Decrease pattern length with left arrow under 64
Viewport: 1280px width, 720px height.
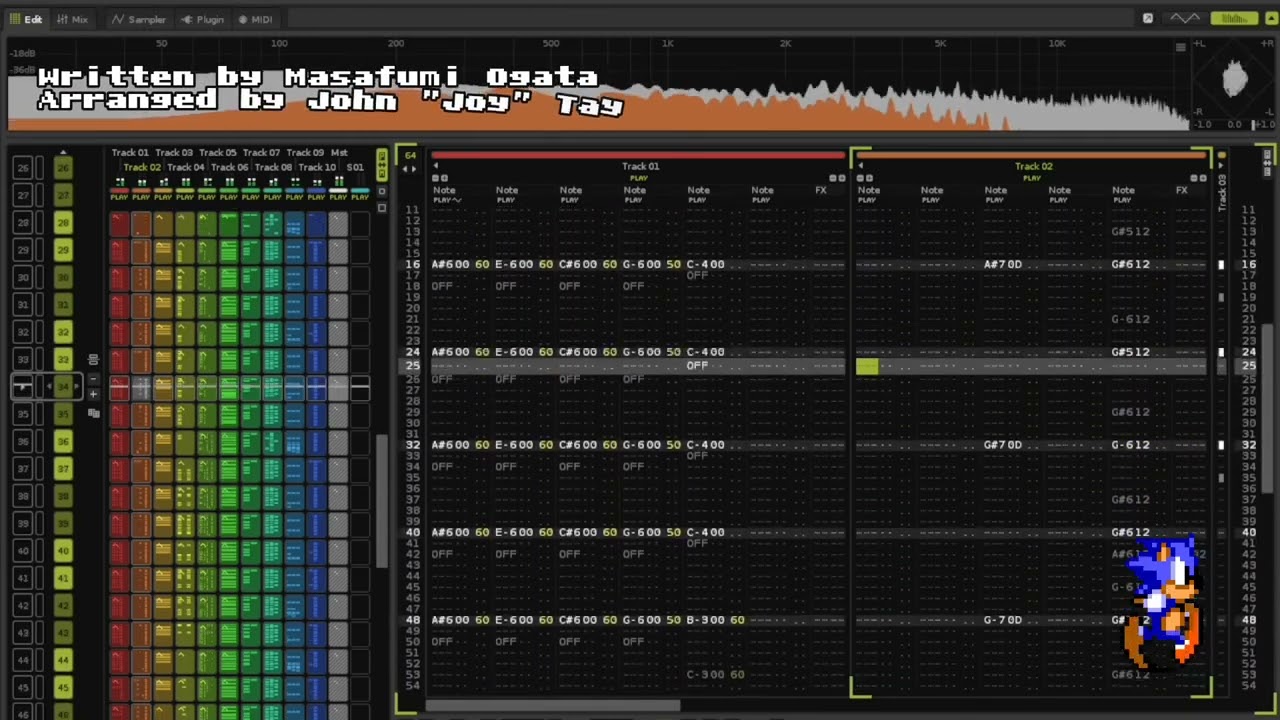pyautogui.click(x=406, y=169)
